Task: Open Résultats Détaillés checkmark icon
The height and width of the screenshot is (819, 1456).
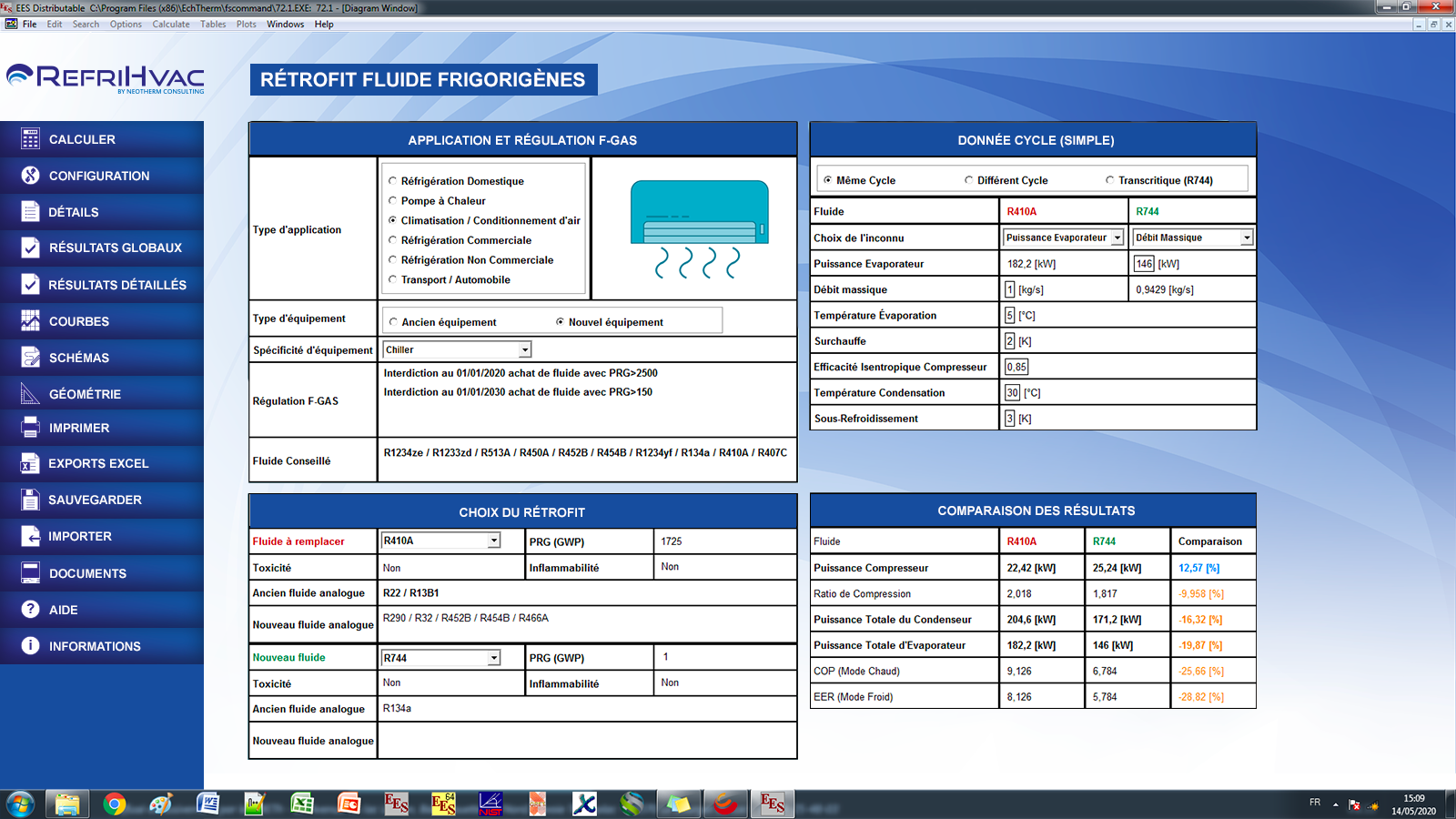Action: (x=30, y=284)
